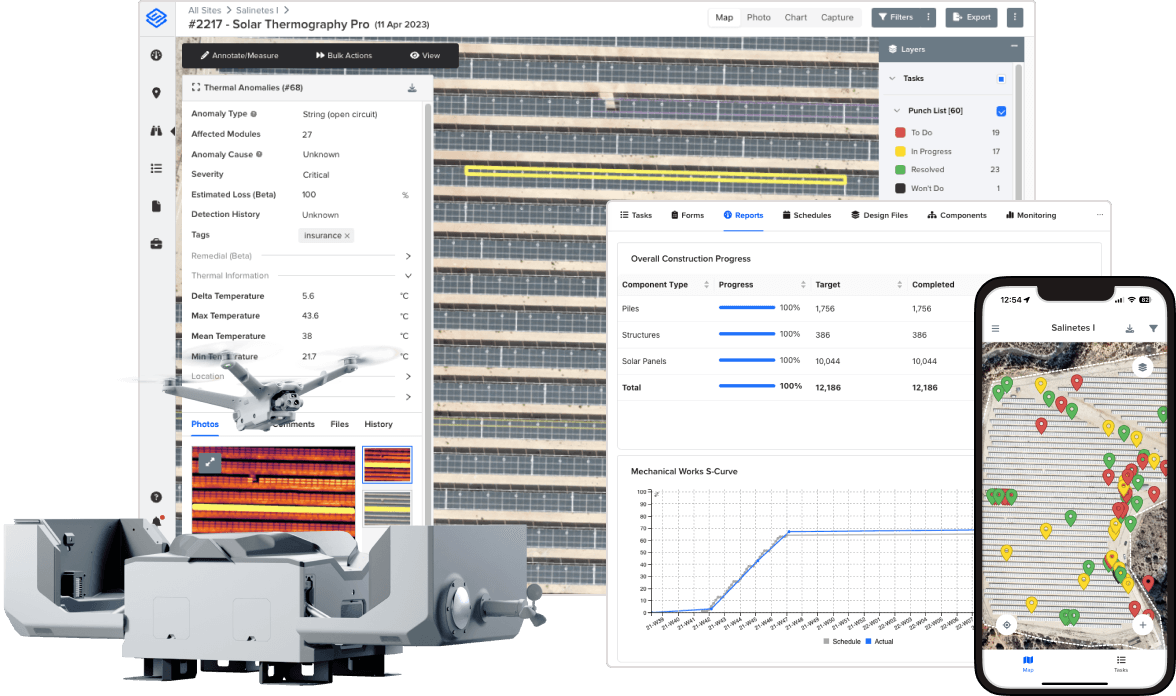Screen dimensions: 1176x696
Task: Switch to the Schedules tab
Action: point(806,215)
